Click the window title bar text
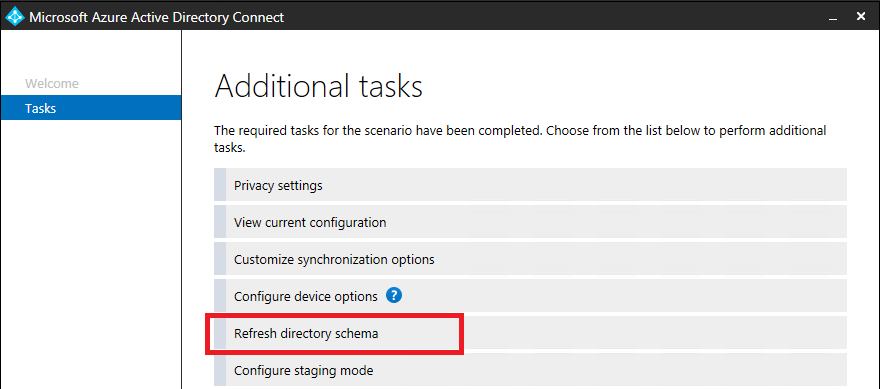 pyautogui.click(x=157, y=17)
